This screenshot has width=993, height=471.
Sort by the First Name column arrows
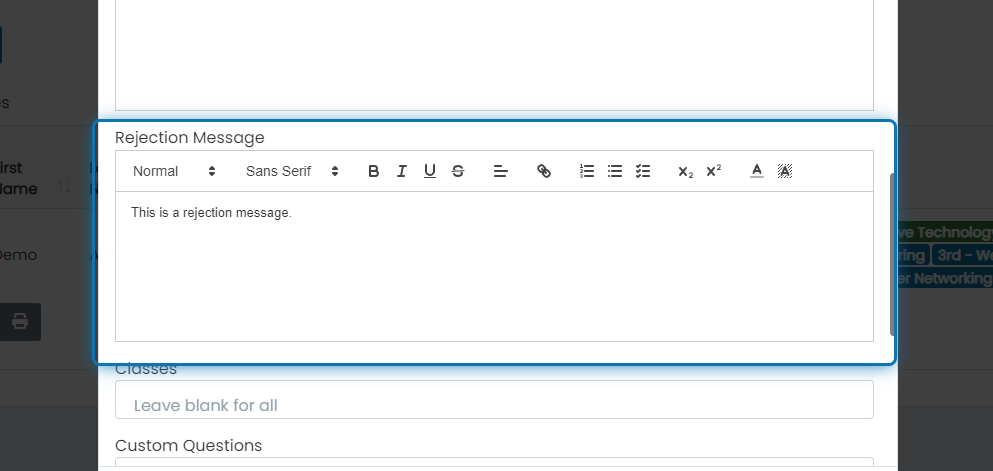click(65, 187)
